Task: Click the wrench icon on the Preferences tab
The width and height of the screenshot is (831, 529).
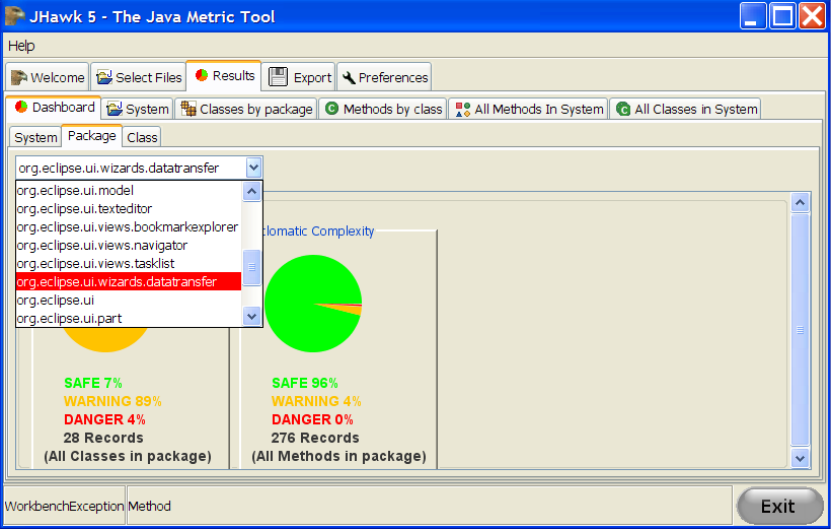Action: (x=349, y=78)
